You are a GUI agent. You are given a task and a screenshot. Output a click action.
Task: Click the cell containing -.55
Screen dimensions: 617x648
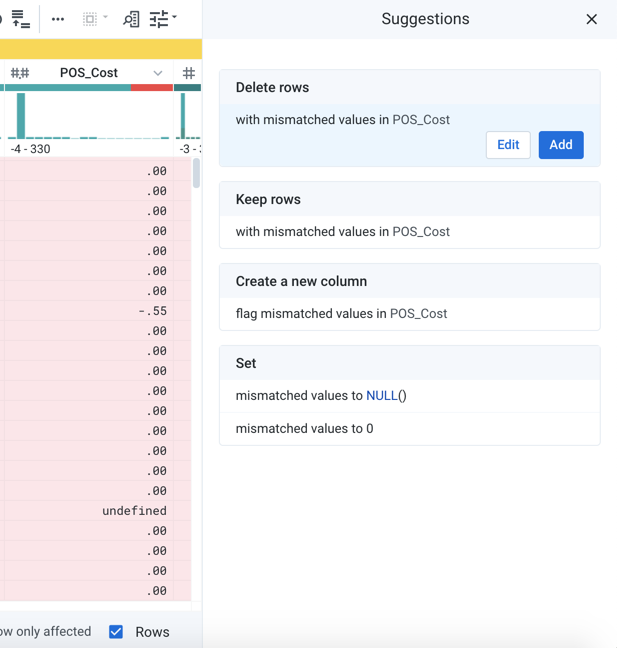[x=89, y=311]
